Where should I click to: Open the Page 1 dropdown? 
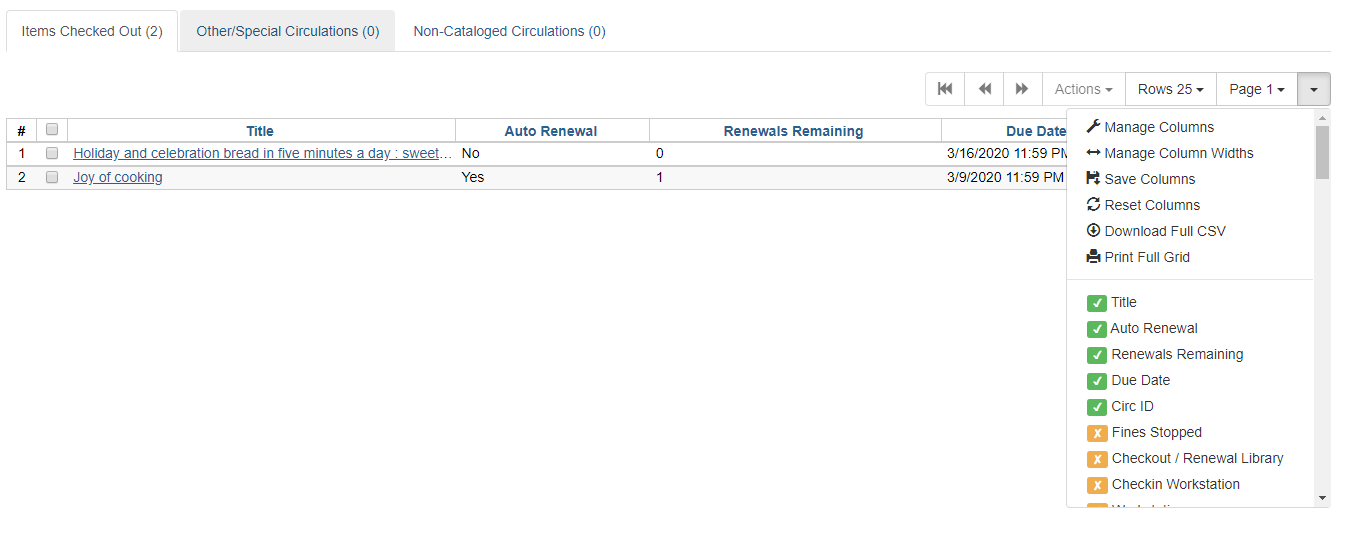point(1257,89)
